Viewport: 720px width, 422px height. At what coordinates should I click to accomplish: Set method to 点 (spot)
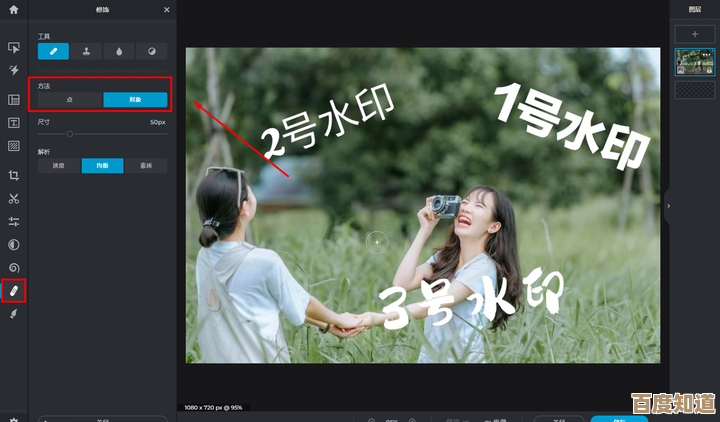pos(70,100)
